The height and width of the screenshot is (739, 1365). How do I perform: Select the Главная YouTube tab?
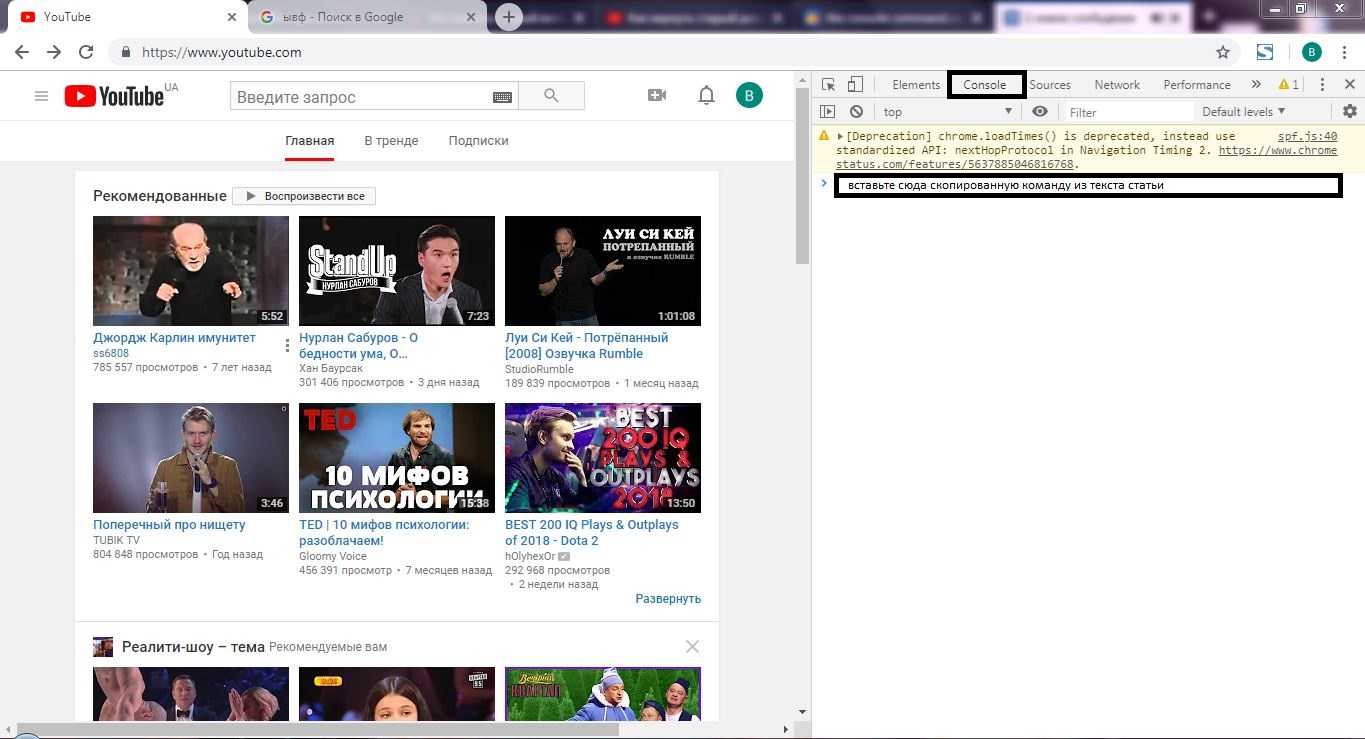coord(310,141)
